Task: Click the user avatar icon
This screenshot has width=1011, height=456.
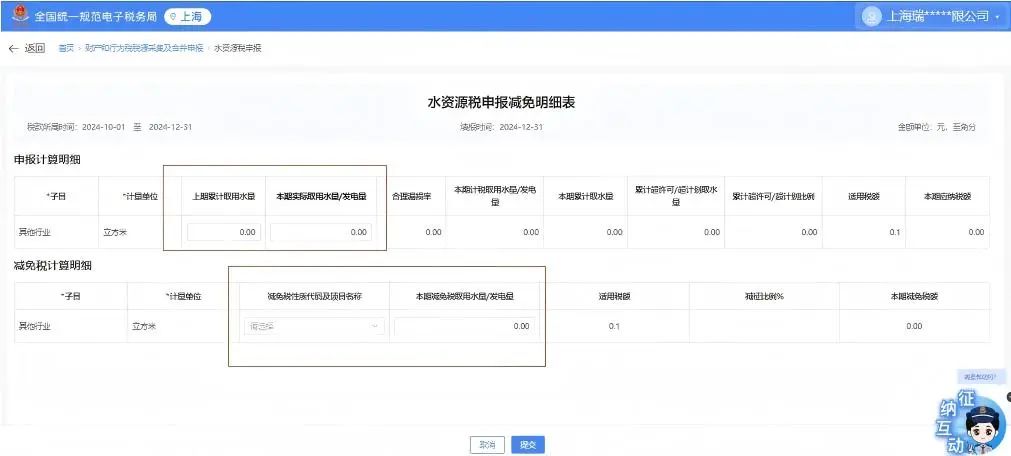Action: (871, 16)
